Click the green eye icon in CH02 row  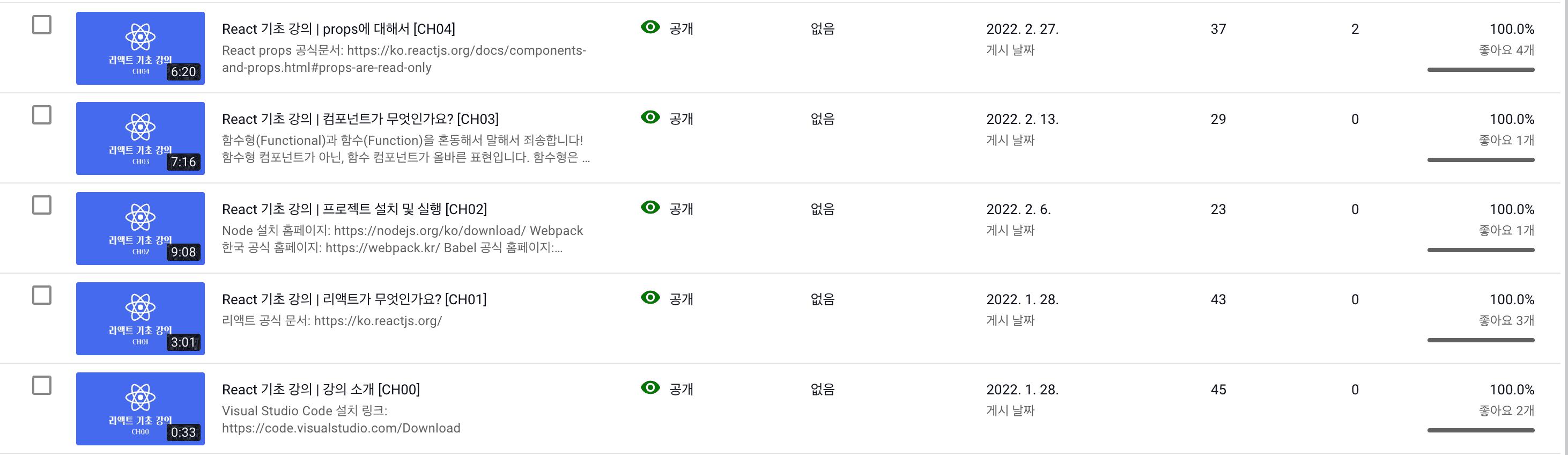pyautogui.click(x=650, y=208)
